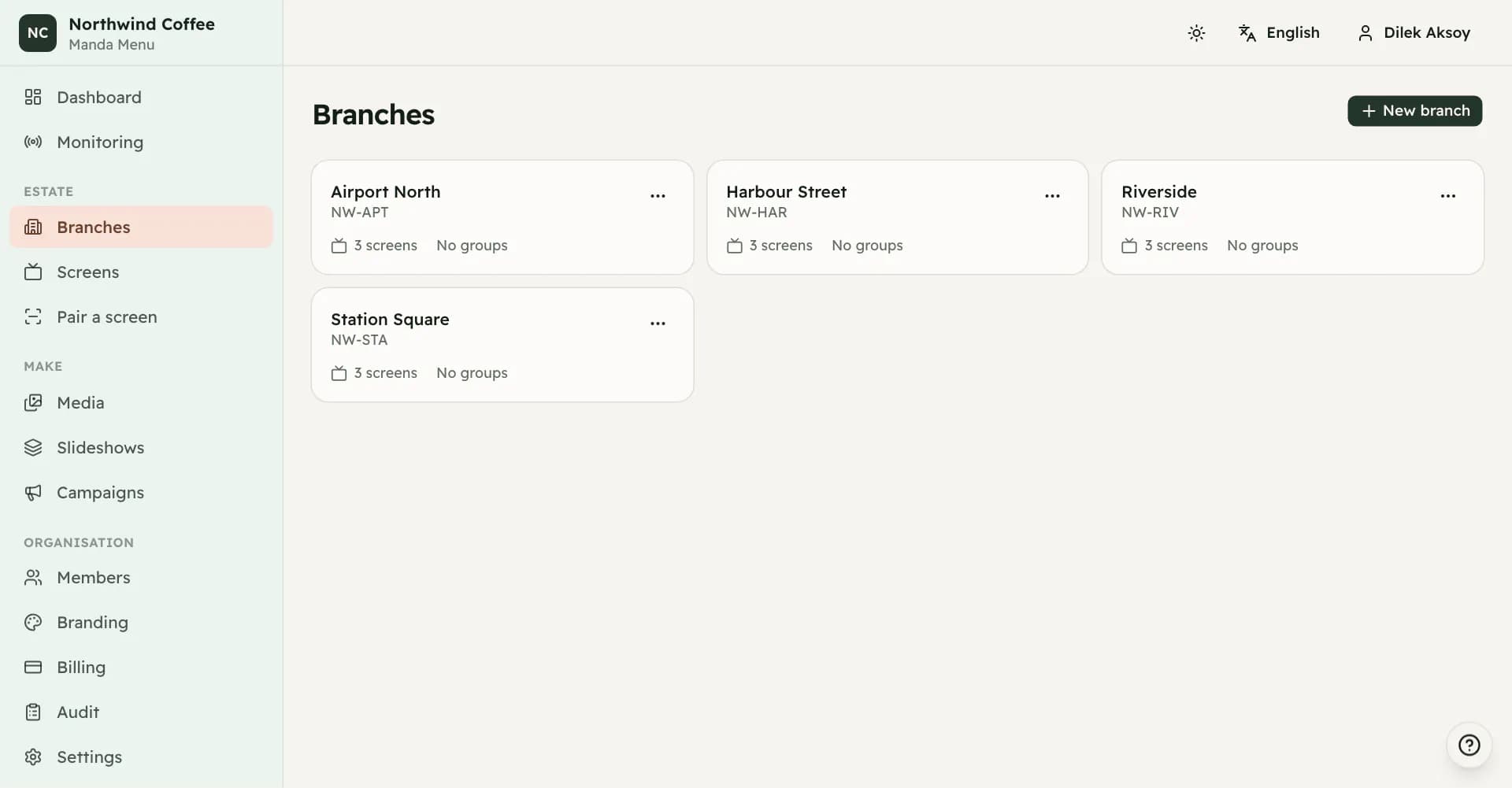Open the Station Square options menu
Viewport: 1512px width, 788px height.
click(x=658, y=324)
